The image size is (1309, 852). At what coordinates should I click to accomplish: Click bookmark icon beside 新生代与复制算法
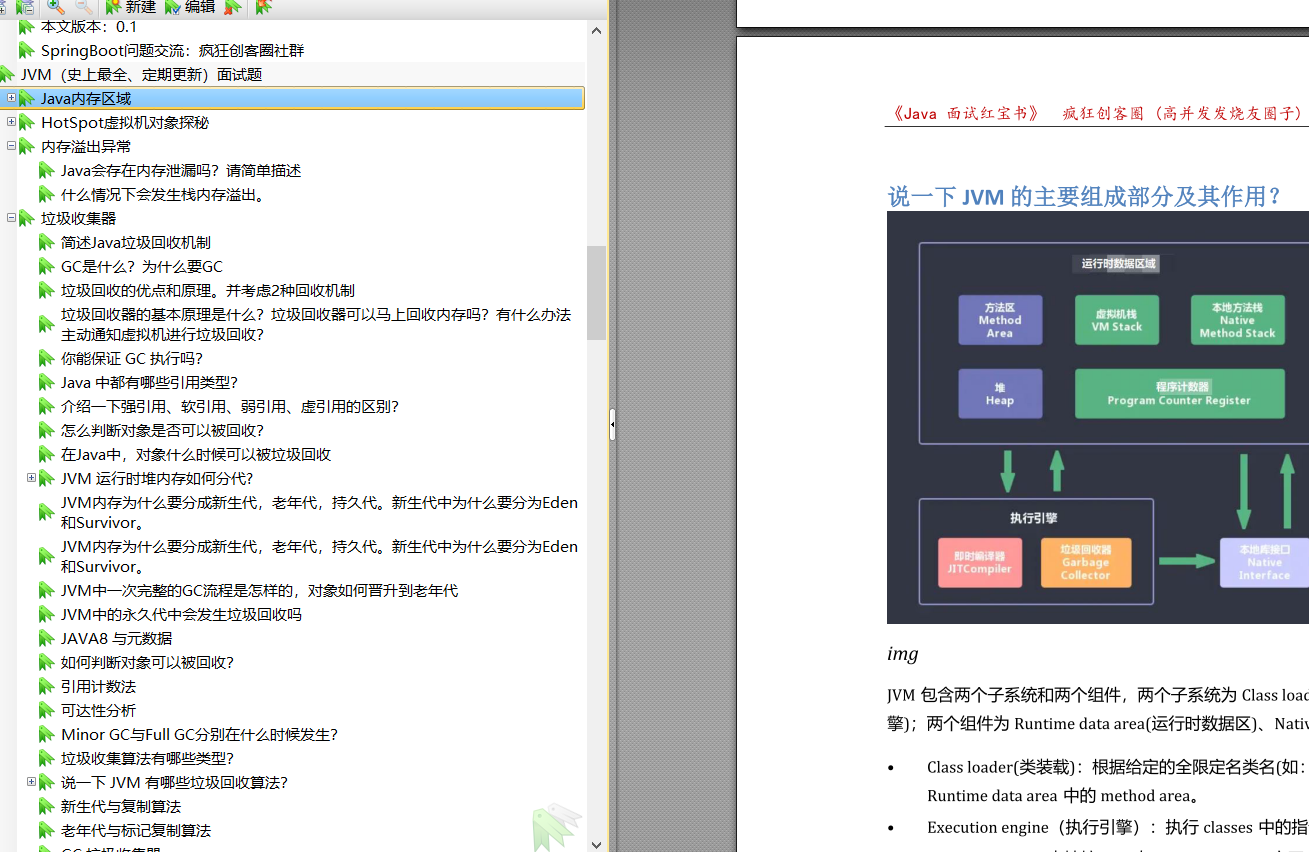(47, 806)
